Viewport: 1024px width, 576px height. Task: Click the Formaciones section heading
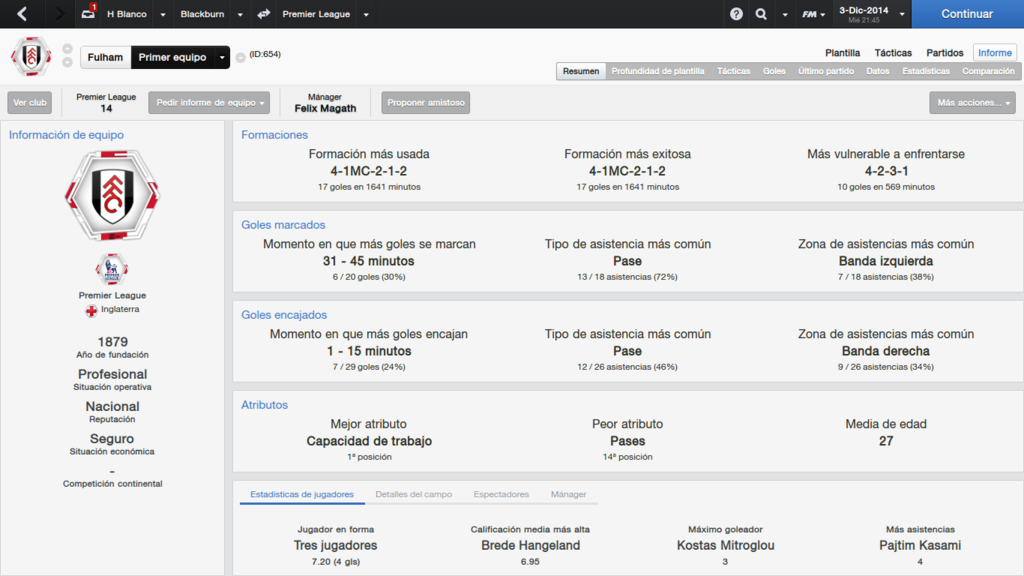[274, 135]
